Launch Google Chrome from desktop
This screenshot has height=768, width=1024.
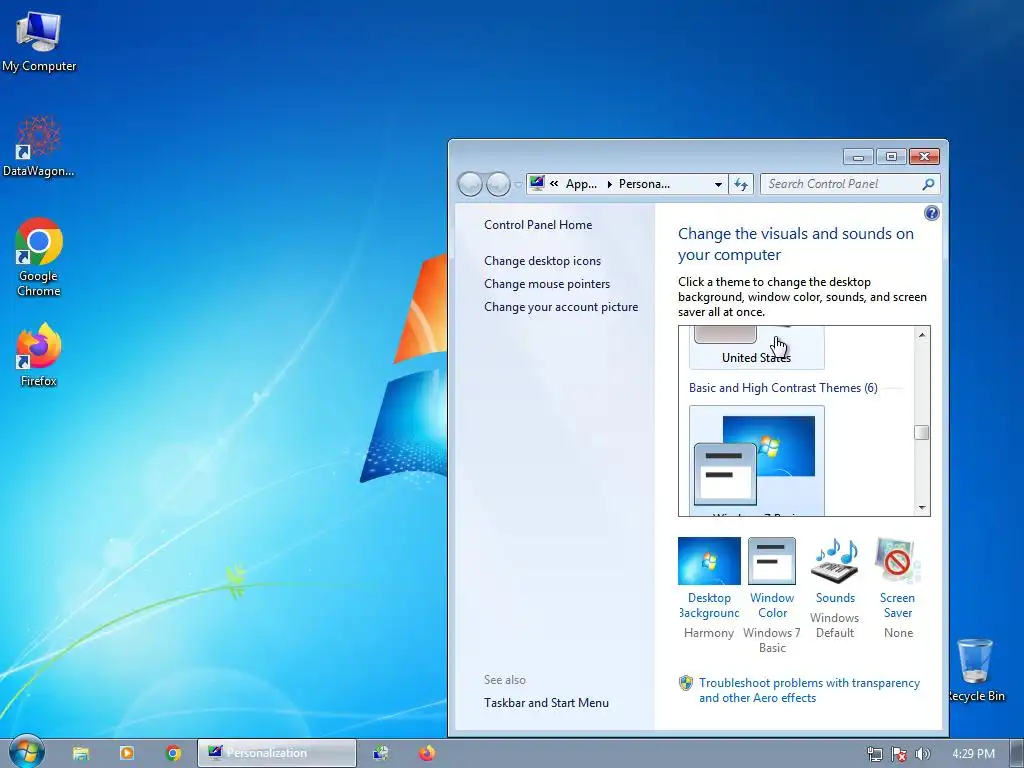click(39, 257)
